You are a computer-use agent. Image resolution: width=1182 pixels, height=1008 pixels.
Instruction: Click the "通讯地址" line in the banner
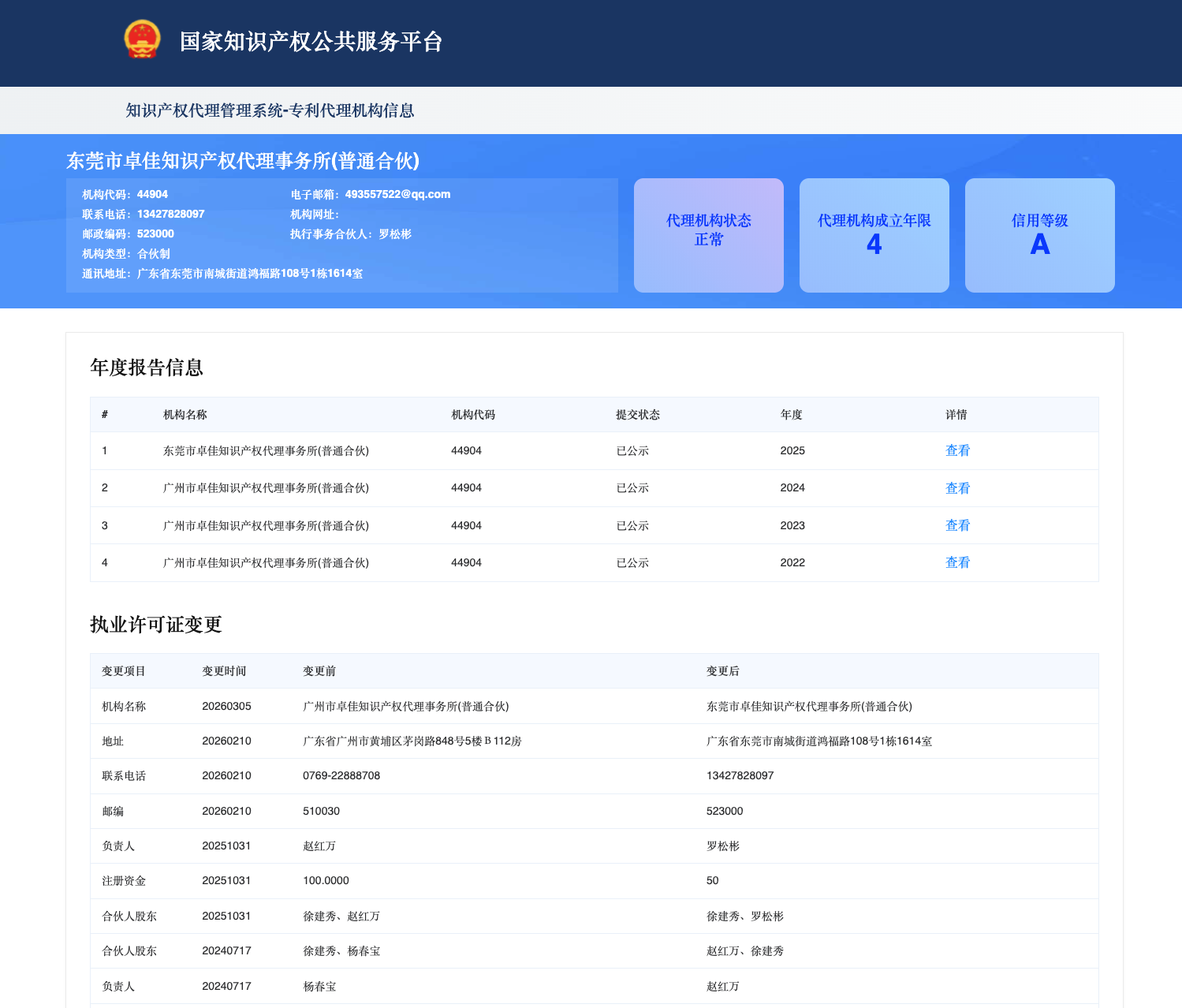point(222,274)
